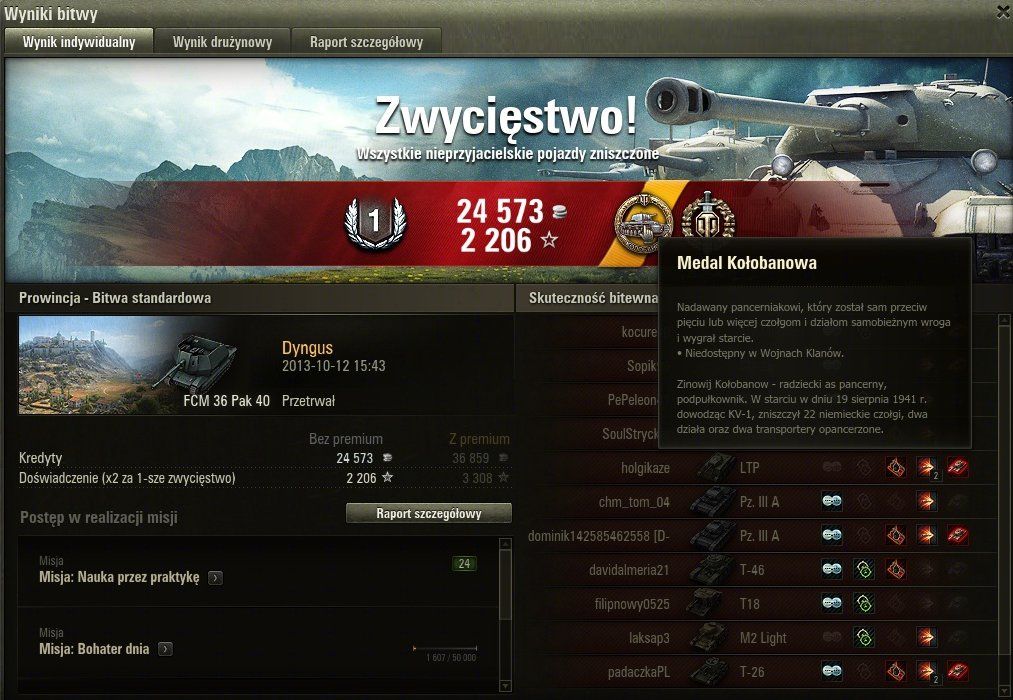Expand mission Bohater dnia arrow
Image resolution: width=1013 pixels, height=700 pixels.
pyautogui.click(x=166, y=649)
